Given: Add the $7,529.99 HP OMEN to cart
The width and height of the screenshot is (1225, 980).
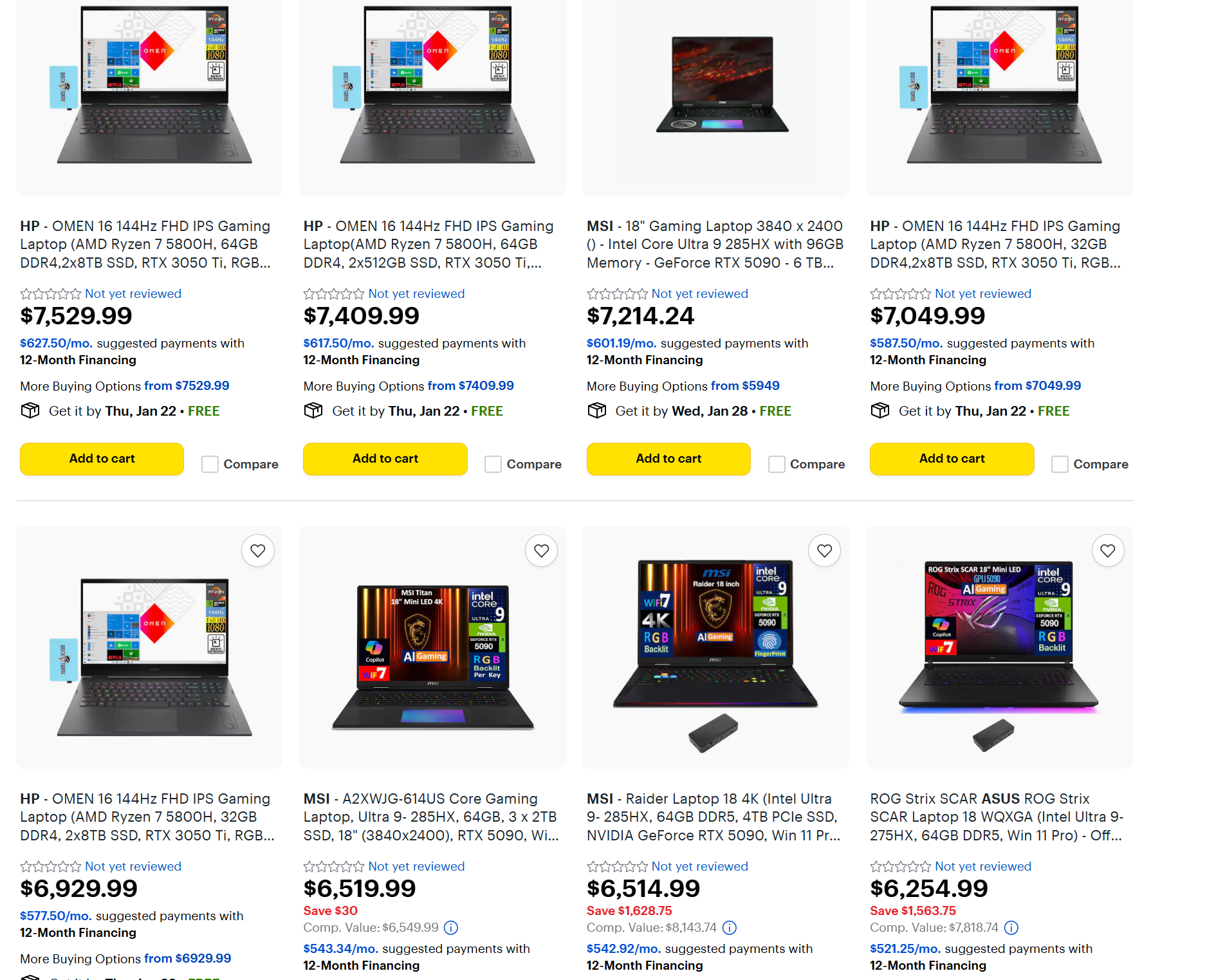Looking at the screenshot, I should click(x=102, y=459).
